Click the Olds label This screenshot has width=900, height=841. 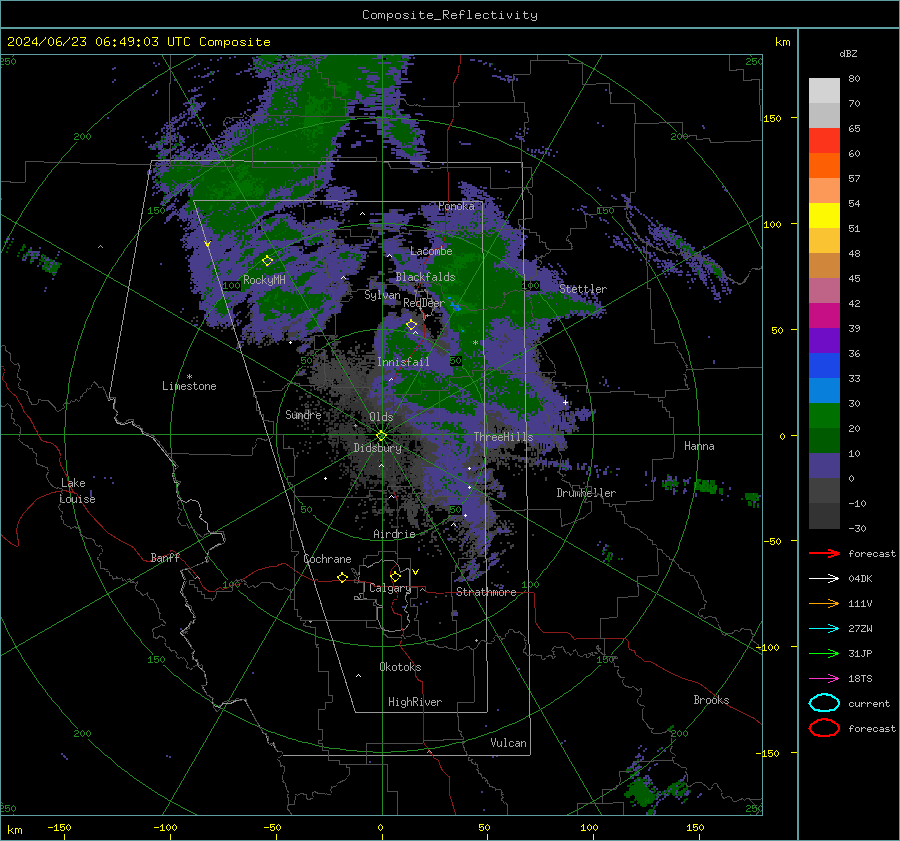point(381,417)
